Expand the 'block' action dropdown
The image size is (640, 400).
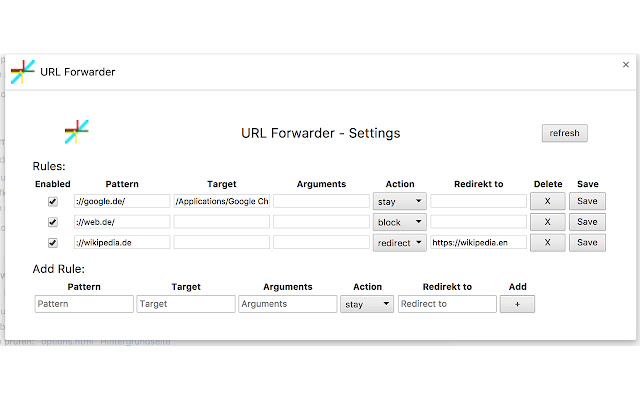click(399, 222)
